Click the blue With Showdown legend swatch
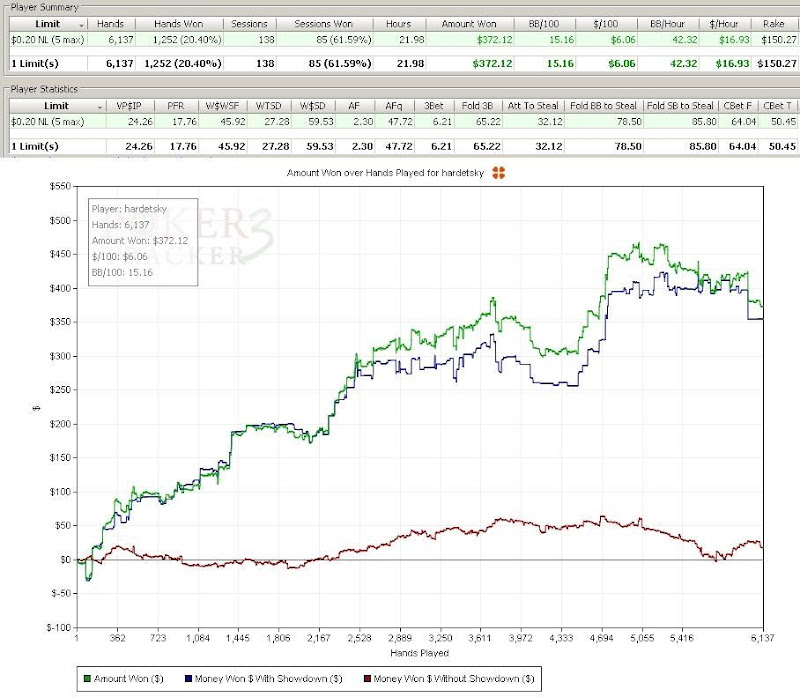 click(x=188, y=679)
